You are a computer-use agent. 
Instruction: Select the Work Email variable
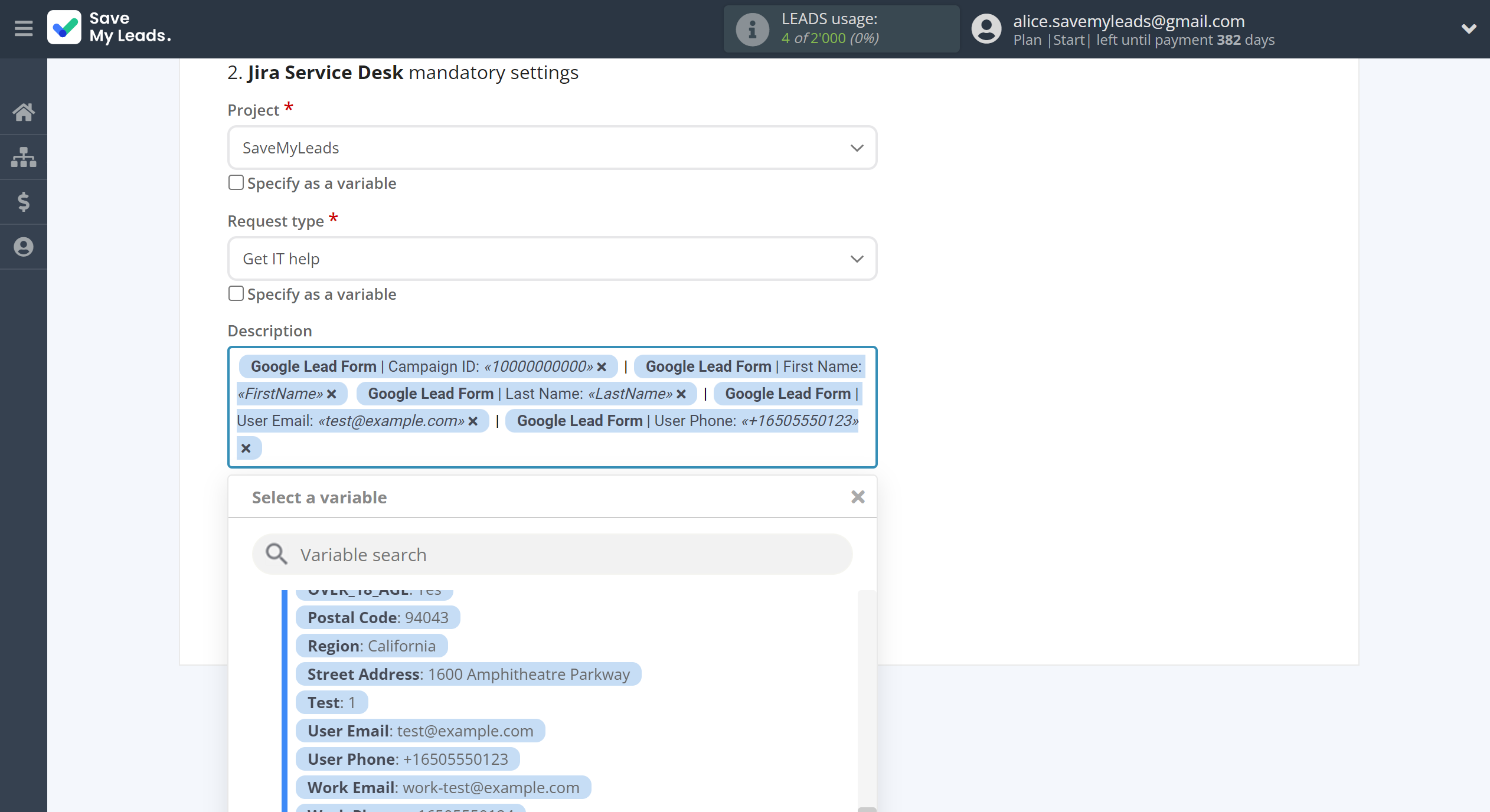tap(443, 787)
